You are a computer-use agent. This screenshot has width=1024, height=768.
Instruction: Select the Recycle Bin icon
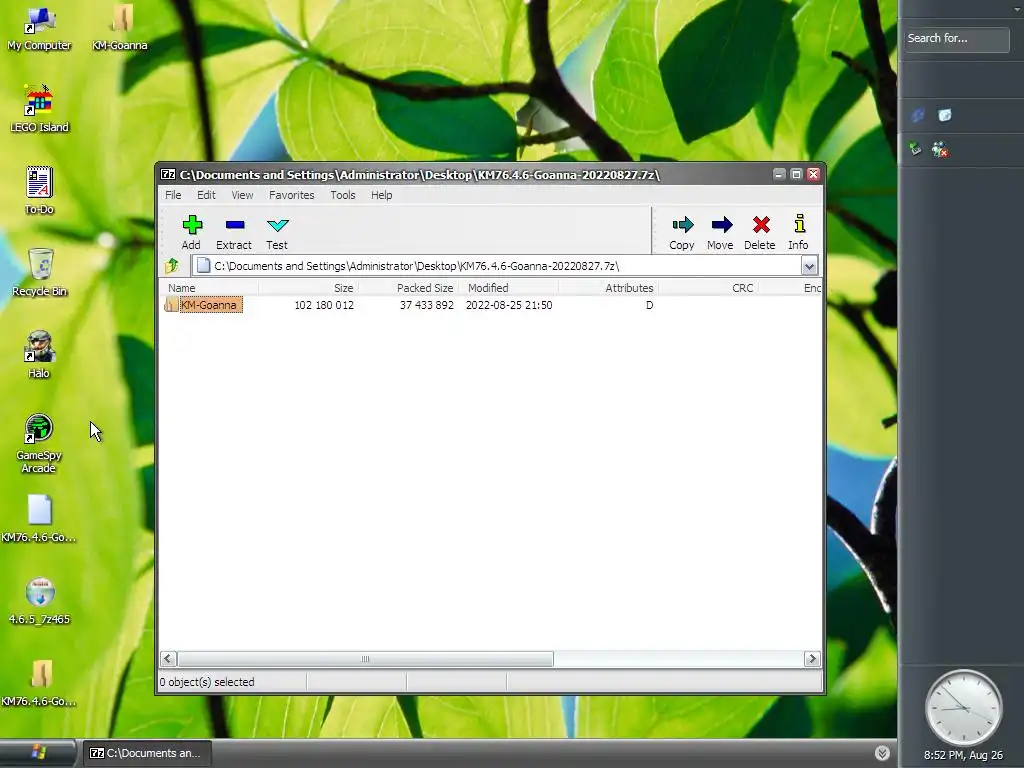[x=40, y=264]
